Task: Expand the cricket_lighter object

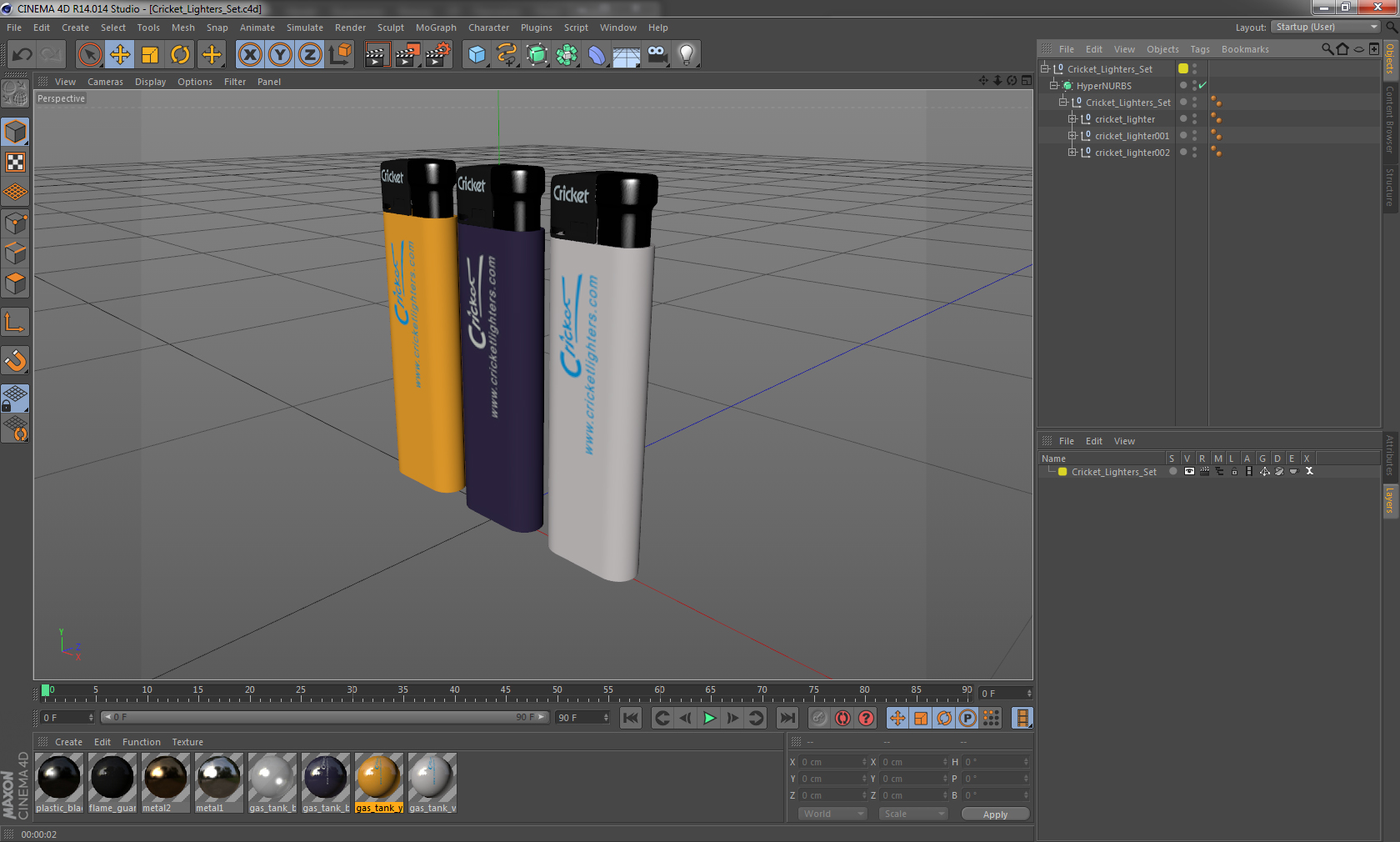Action: (1072, 118)
